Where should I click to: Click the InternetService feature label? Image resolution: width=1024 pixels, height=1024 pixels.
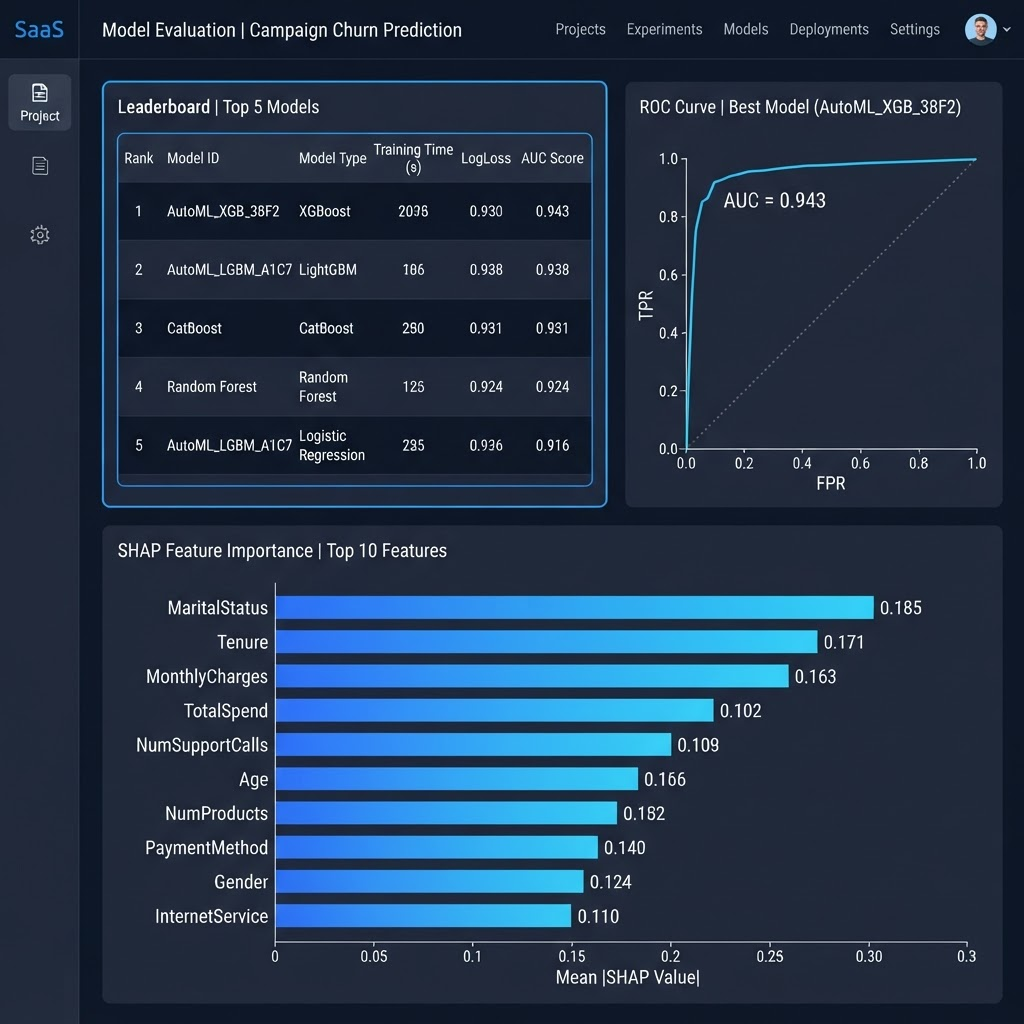(211, 916)
